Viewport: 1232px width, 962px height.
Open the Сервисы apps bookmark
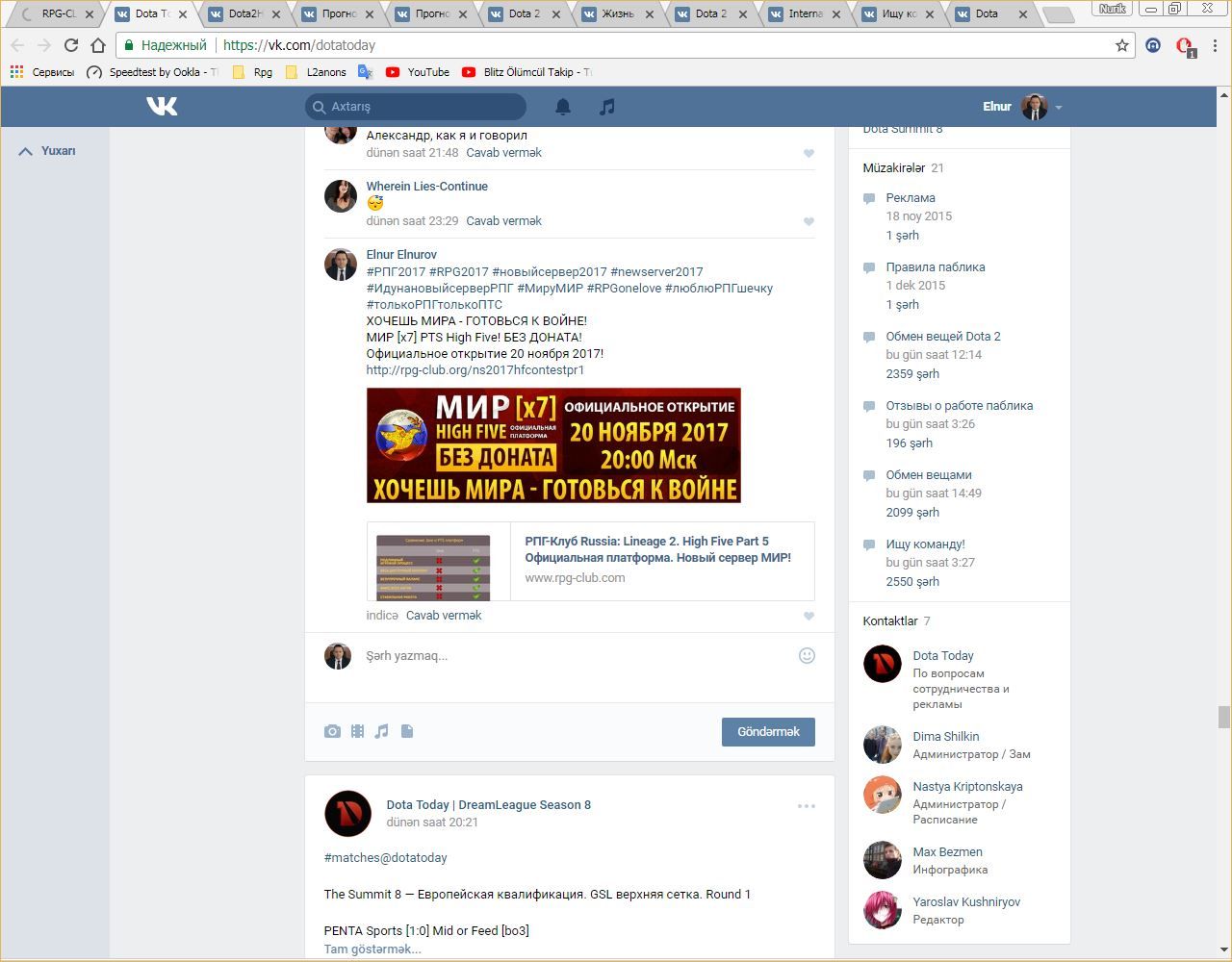click(41, 72)
